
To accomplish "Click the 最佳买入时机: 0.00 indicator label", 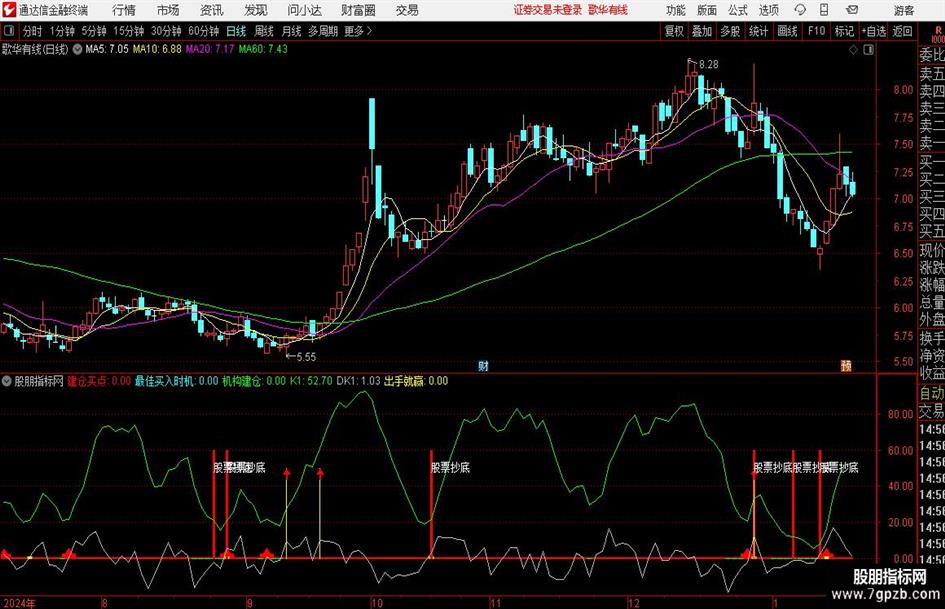I will pos(177,381).
